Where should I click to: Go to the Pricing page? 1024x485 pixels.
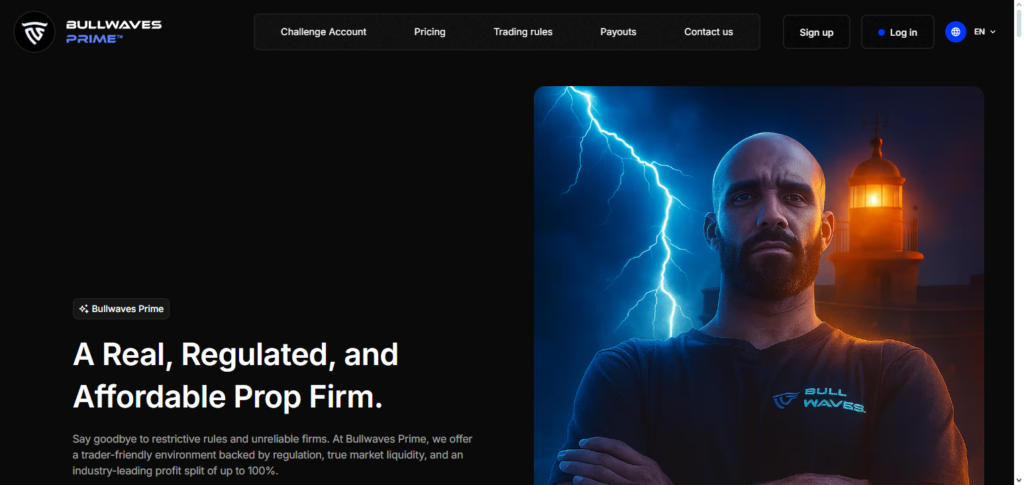click(x=430, y=32)
